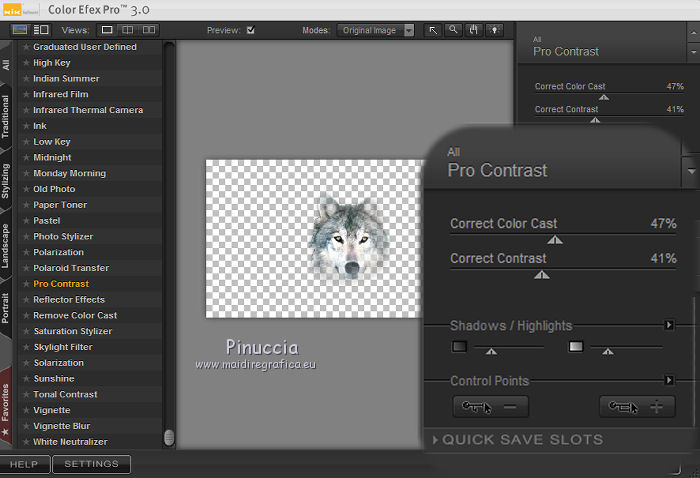Screen dimensions: 700x478
Task: Click the HELP button
Action: click(x=25, y=464)
